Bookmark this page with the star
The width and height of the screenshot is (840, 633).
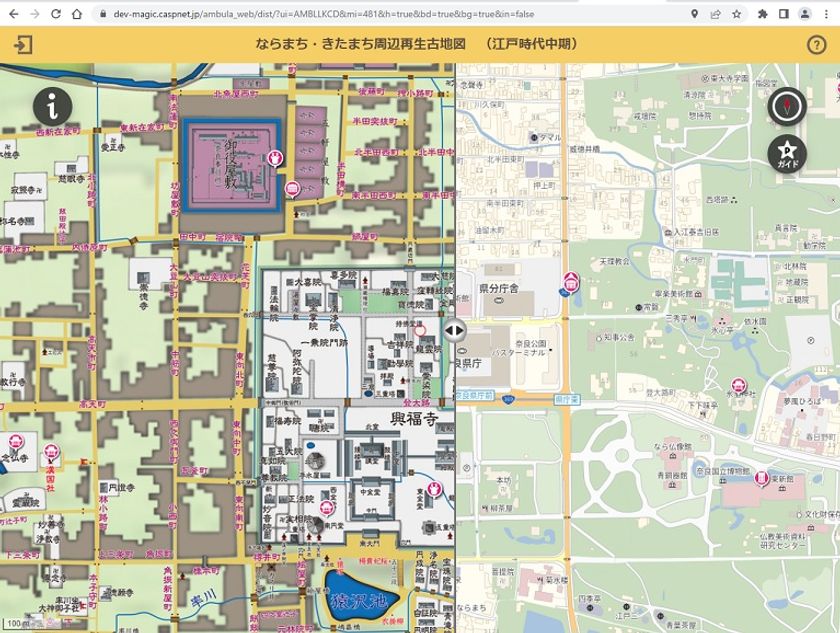point(737,14)
